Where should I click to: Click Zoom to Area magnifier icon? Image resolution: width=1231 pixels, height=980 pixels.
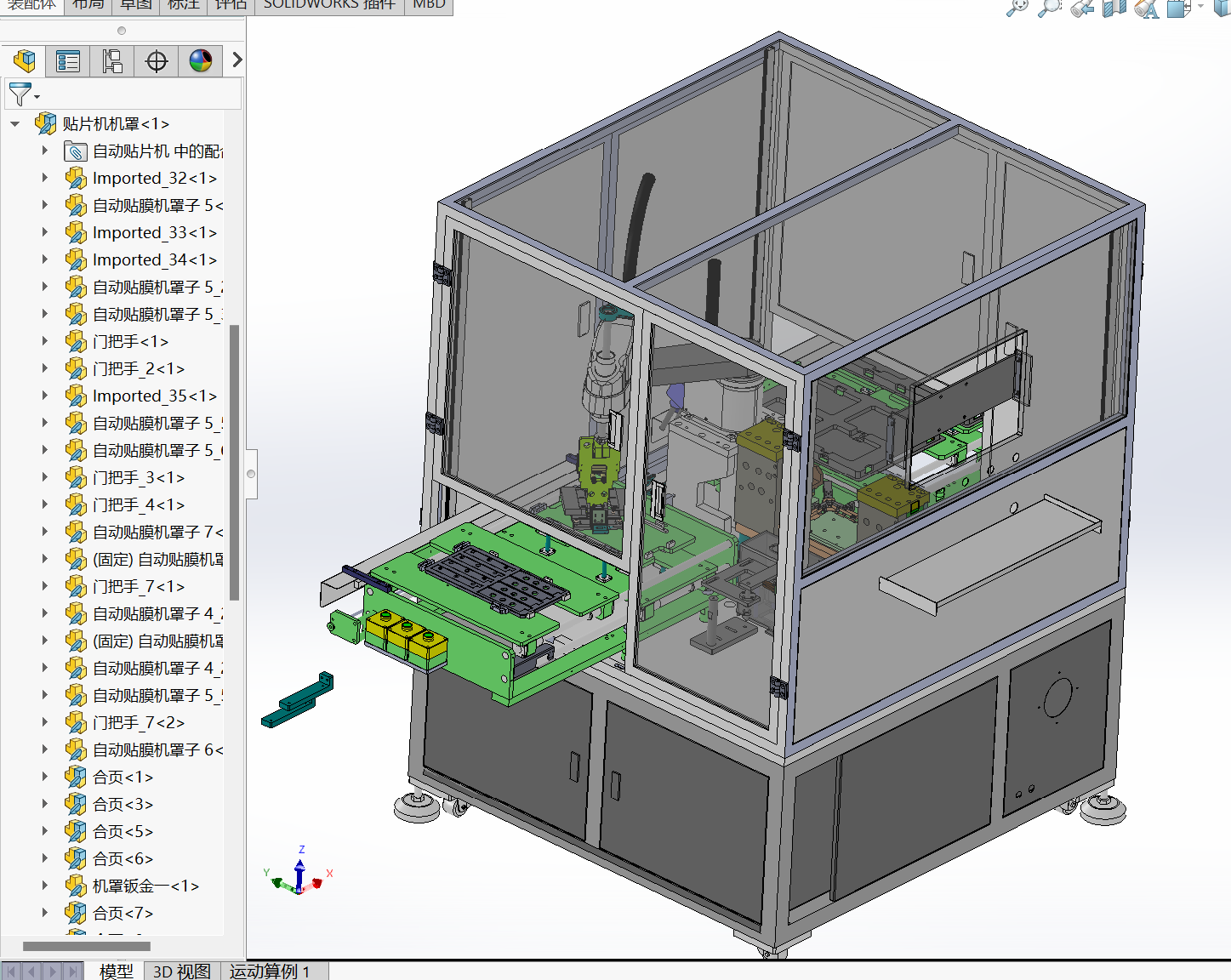point(1050,8)
